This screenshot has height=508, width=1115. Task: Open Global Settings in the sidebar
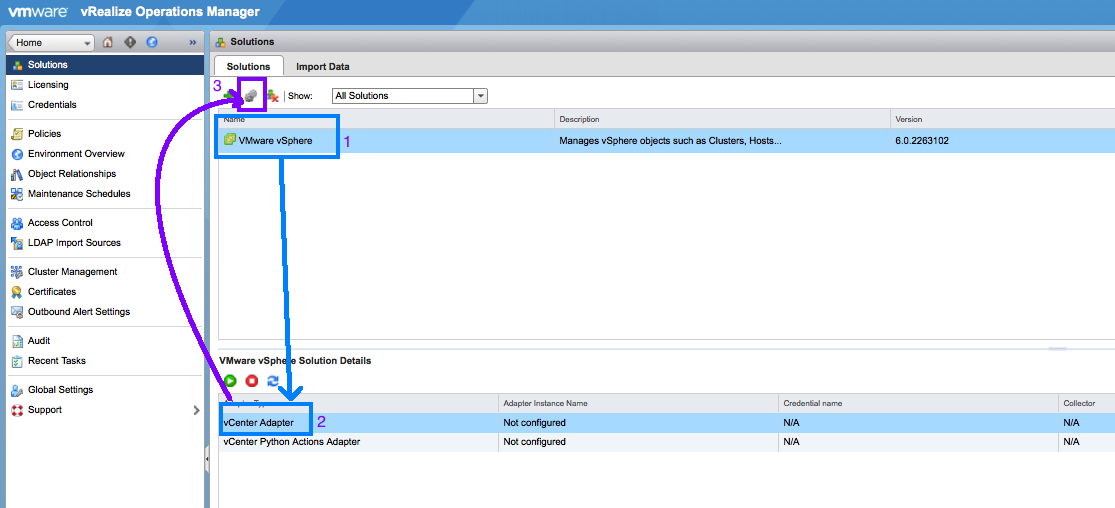[x=60, y=390]
